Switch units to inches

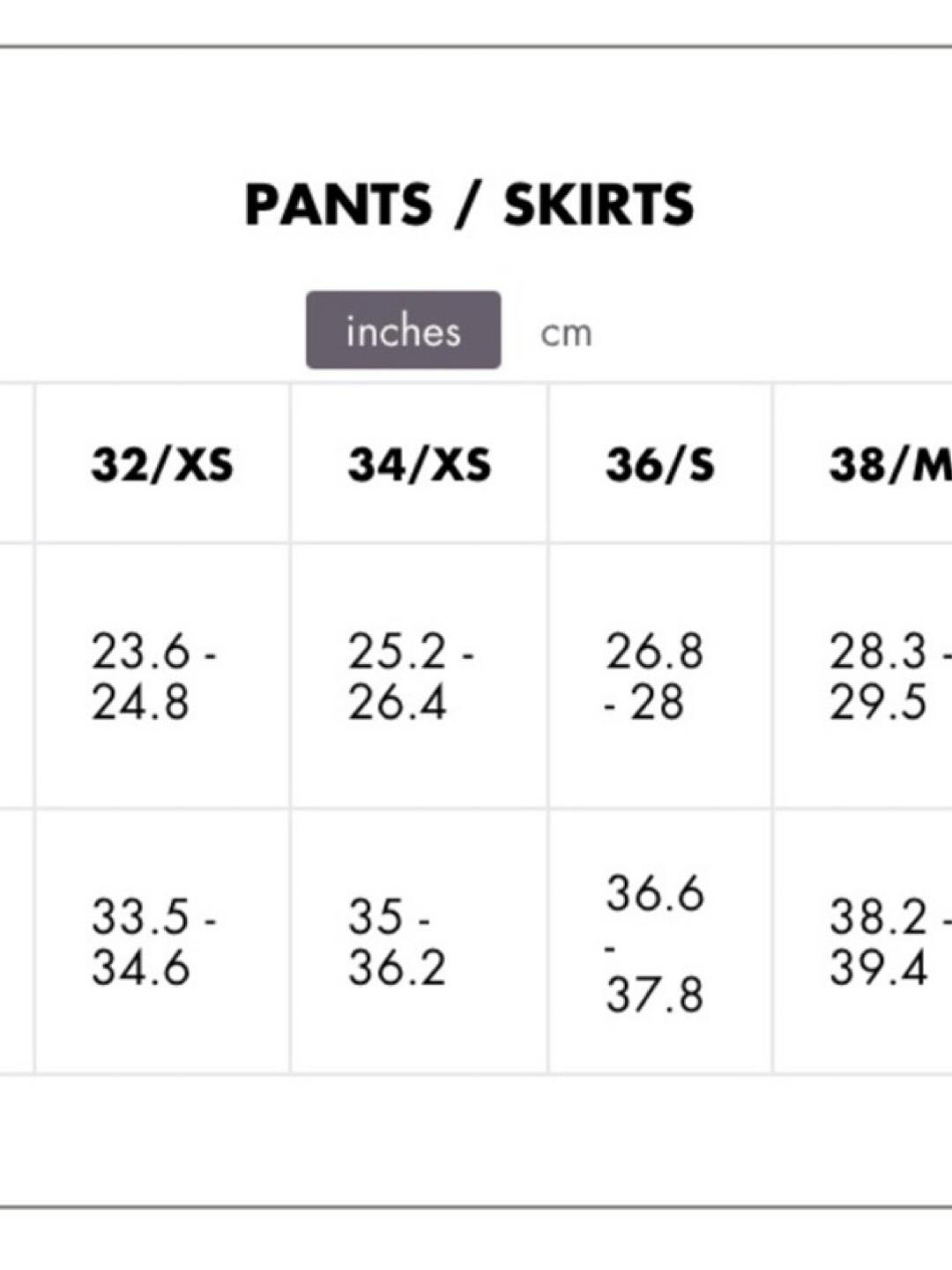(x=403, y=330)
